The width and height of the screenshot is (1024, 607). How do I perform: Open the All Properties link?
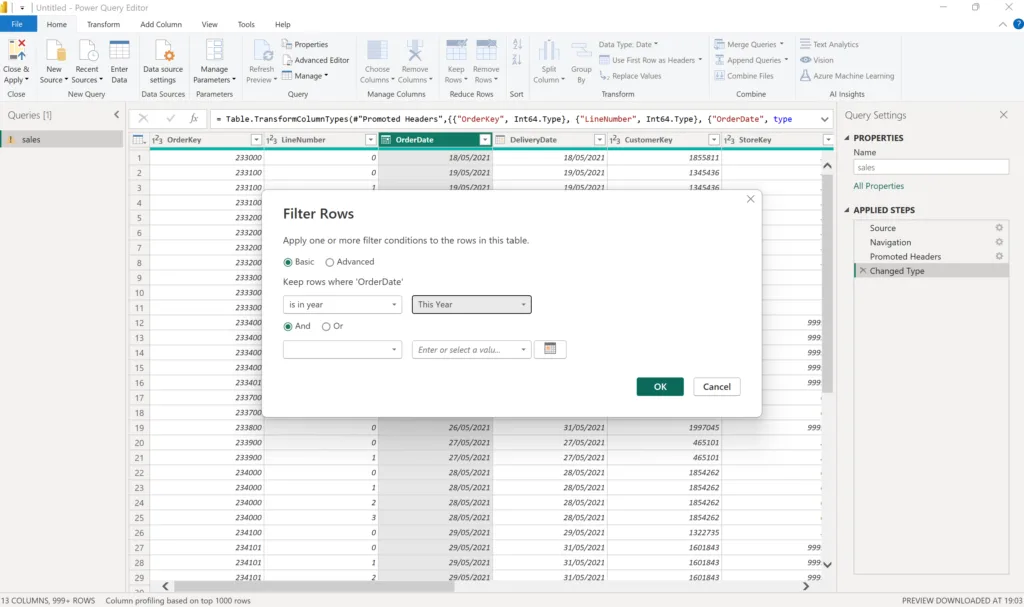(x=878, y=186)
